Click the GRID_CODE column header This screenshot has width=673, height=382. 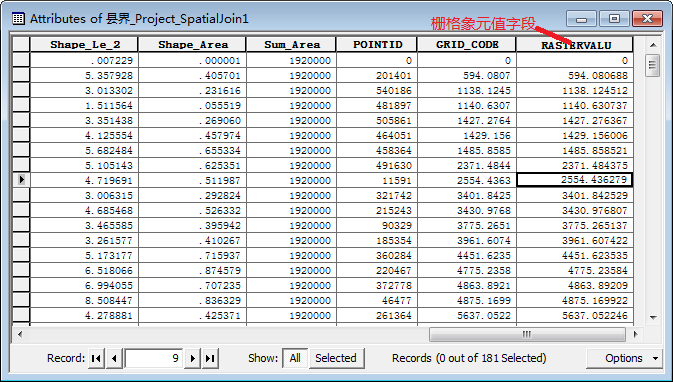pyautogui.click(x=467, y=45)
